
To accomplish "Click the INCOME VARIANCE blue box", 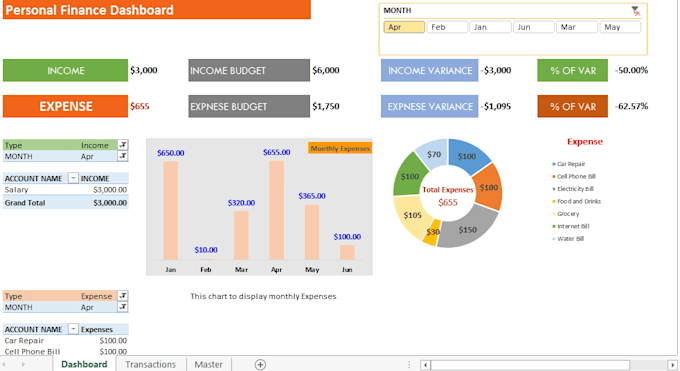I will (429, 70).
